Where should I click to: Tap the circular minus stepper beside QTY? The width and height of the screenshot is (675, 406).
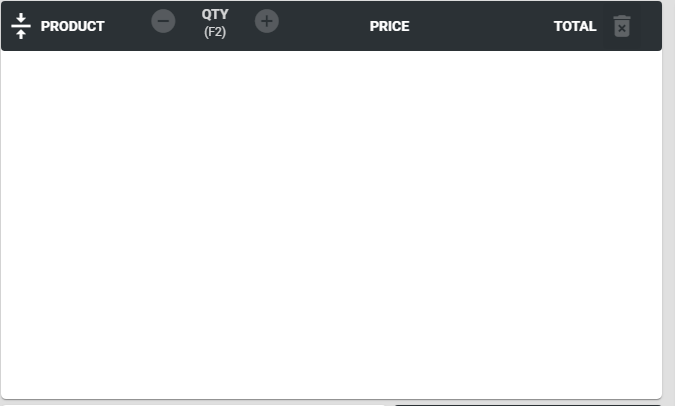(x=163, y=21)
